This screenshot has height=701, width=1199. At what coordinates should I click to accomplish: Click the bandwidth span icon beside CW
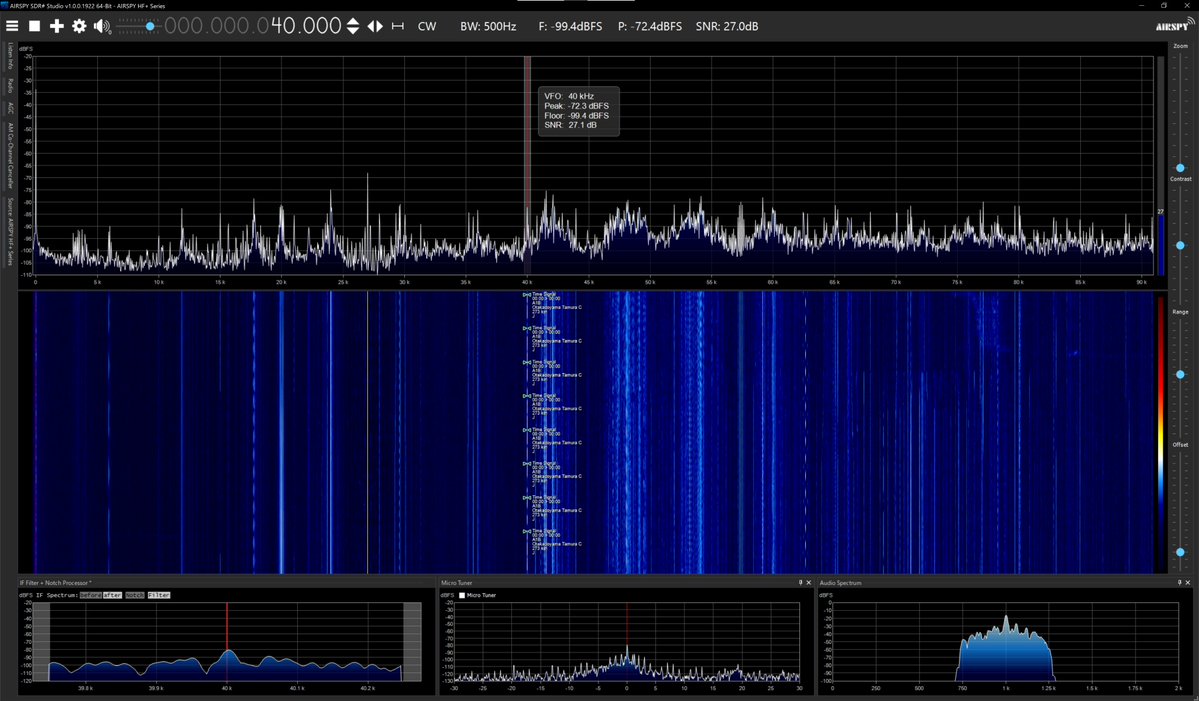coord(398,26)
